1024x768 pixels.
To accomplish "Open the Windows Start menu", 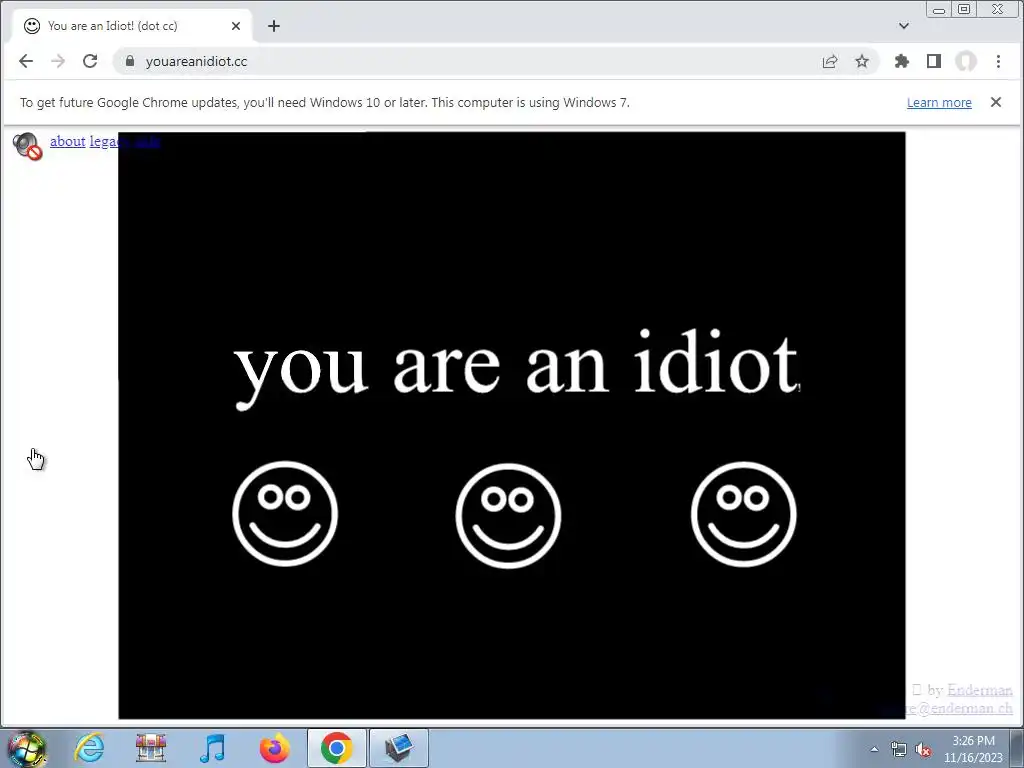I will [x=25, y=748].
